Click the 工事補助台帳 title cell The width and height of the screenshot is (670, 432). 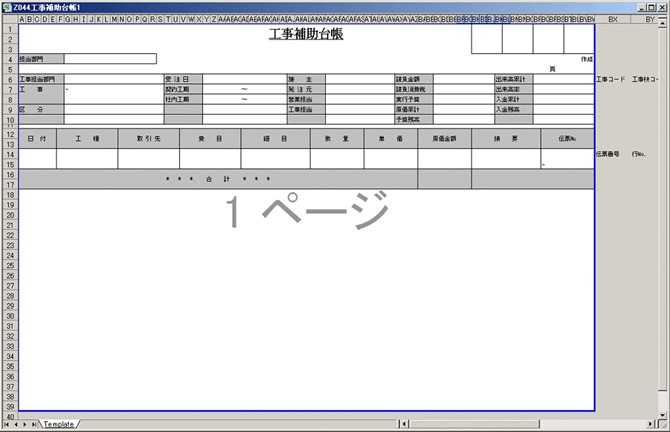pyautogui.click(x=306, y=35)
